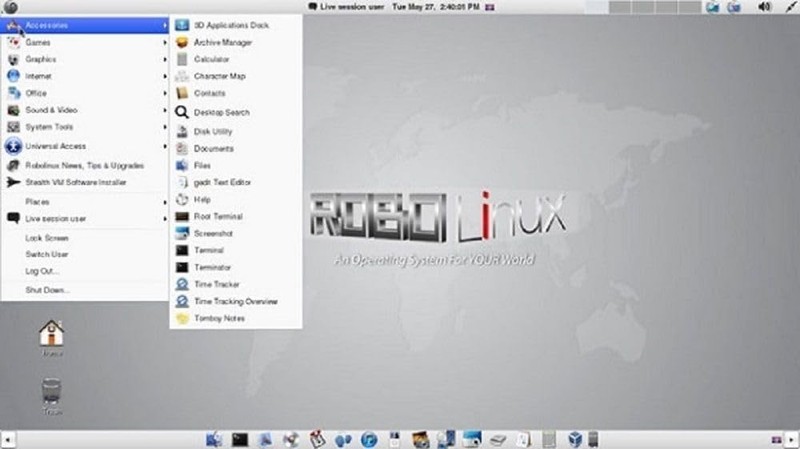Launch Contacts from the submenu
This screenshot has width=800, height=449.
coord(236,93)
